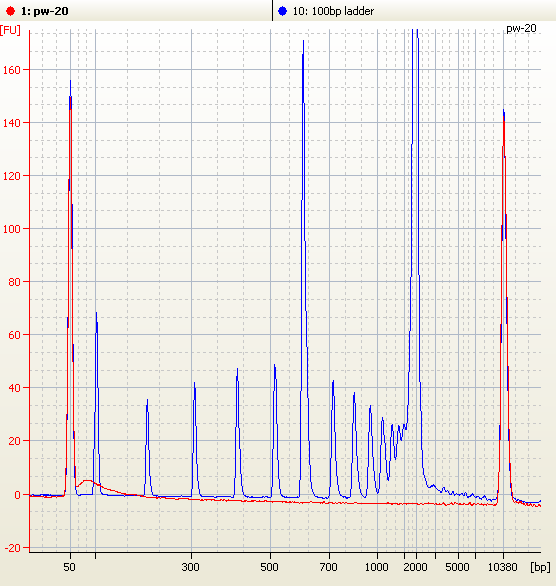Viewport: 556px width, 586px height.
Task: Select the '1: pw-20' legend label
Action: [44, 11]
